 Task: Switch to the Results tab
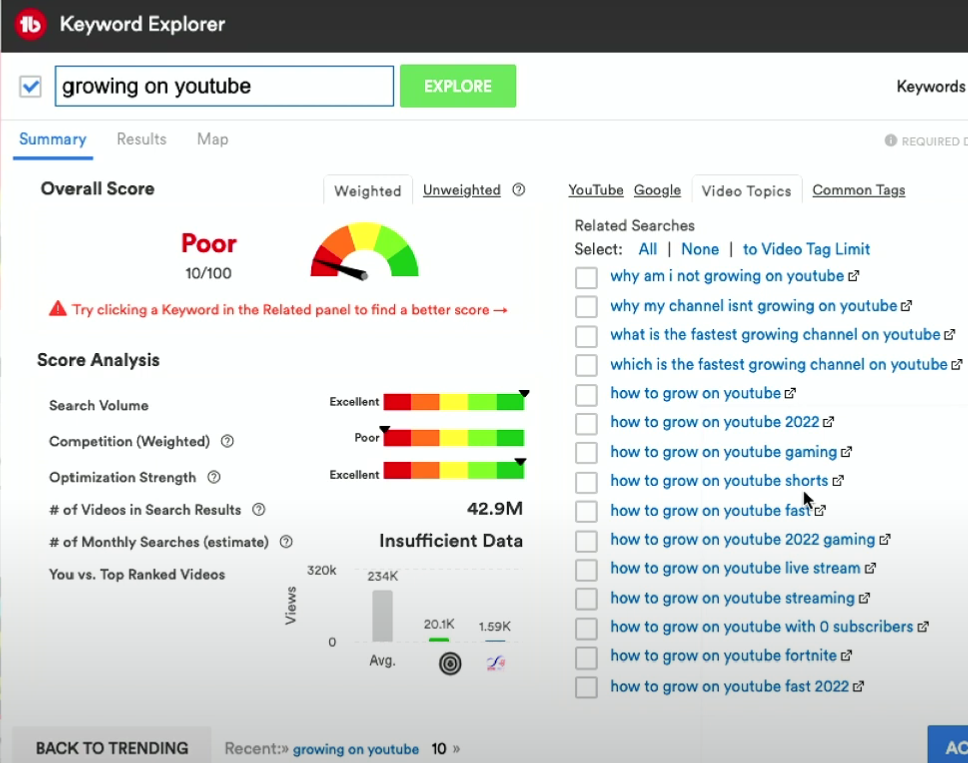coord(141,140)
